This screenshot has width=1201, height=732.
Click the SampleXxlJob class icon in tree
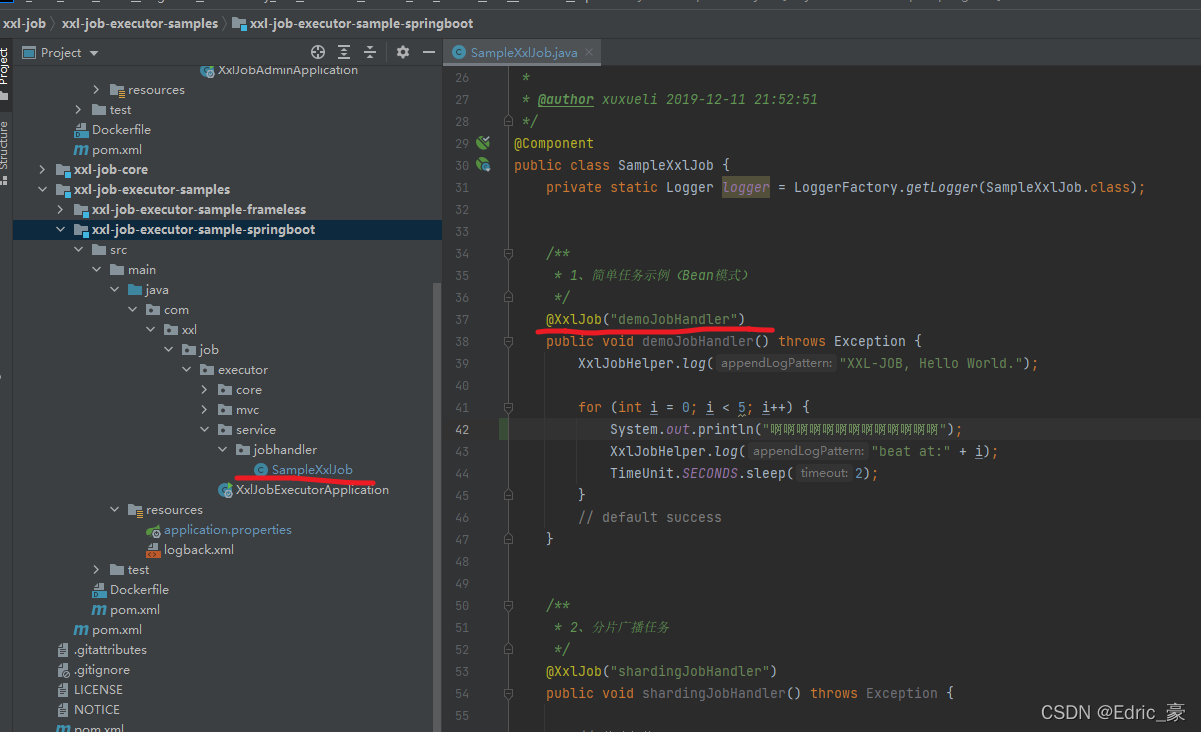click(261, 470)
